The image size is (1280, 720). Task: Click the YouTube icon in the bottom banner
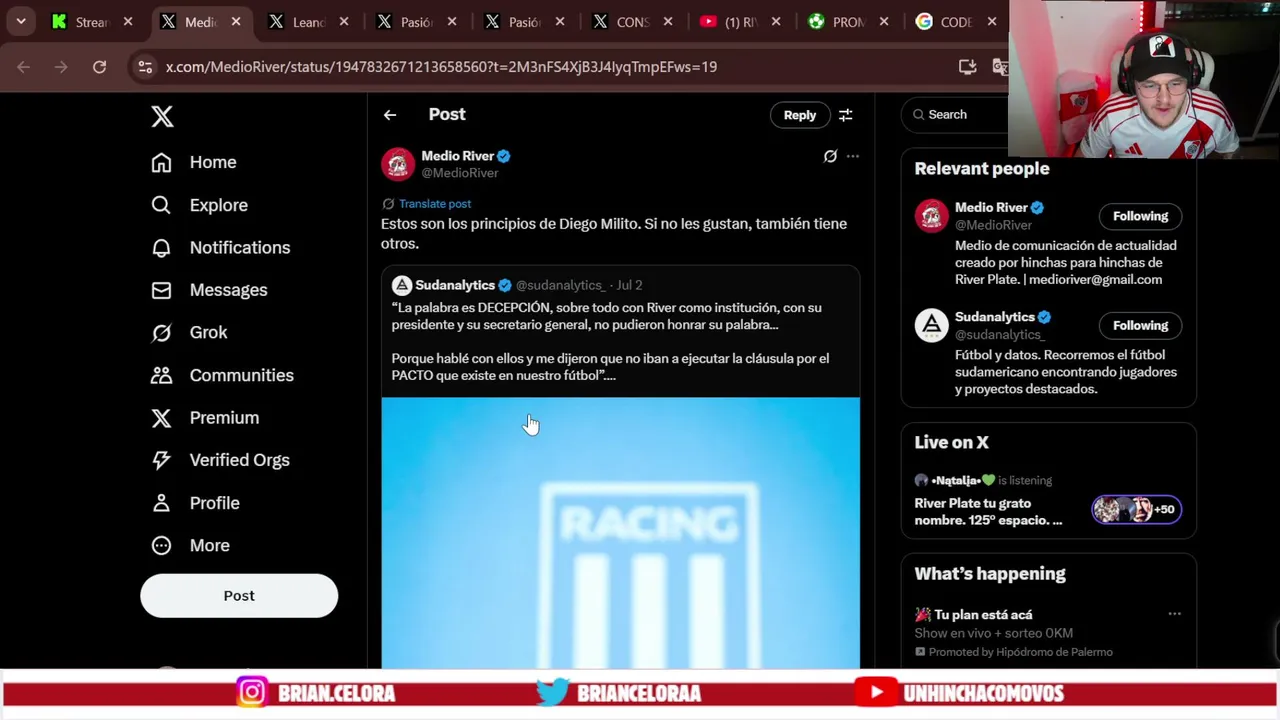876,692
